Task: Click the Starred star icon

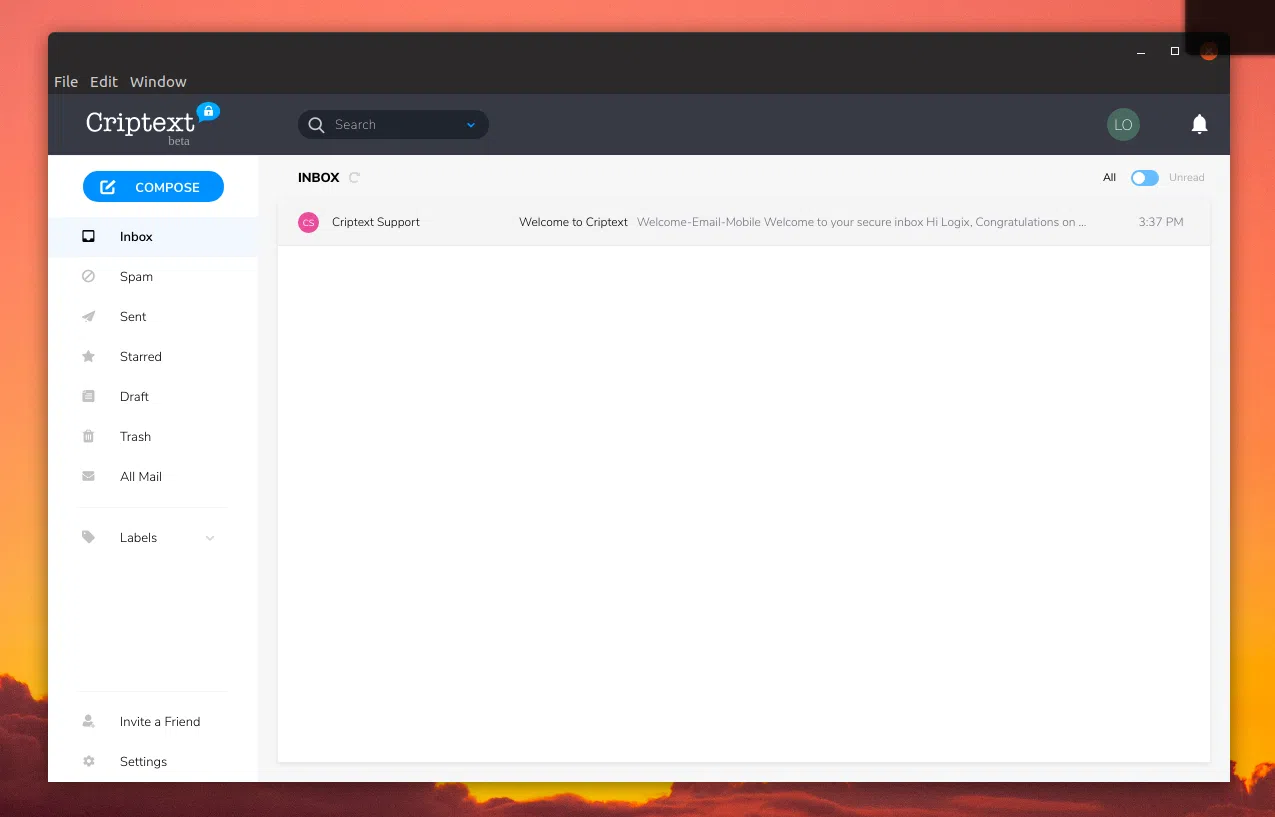Action: pos(88,357)
